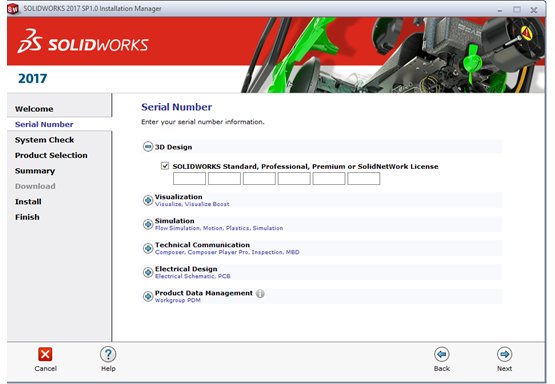
Task: Click the fourth serial number field
Action: [x=294, y=178]
